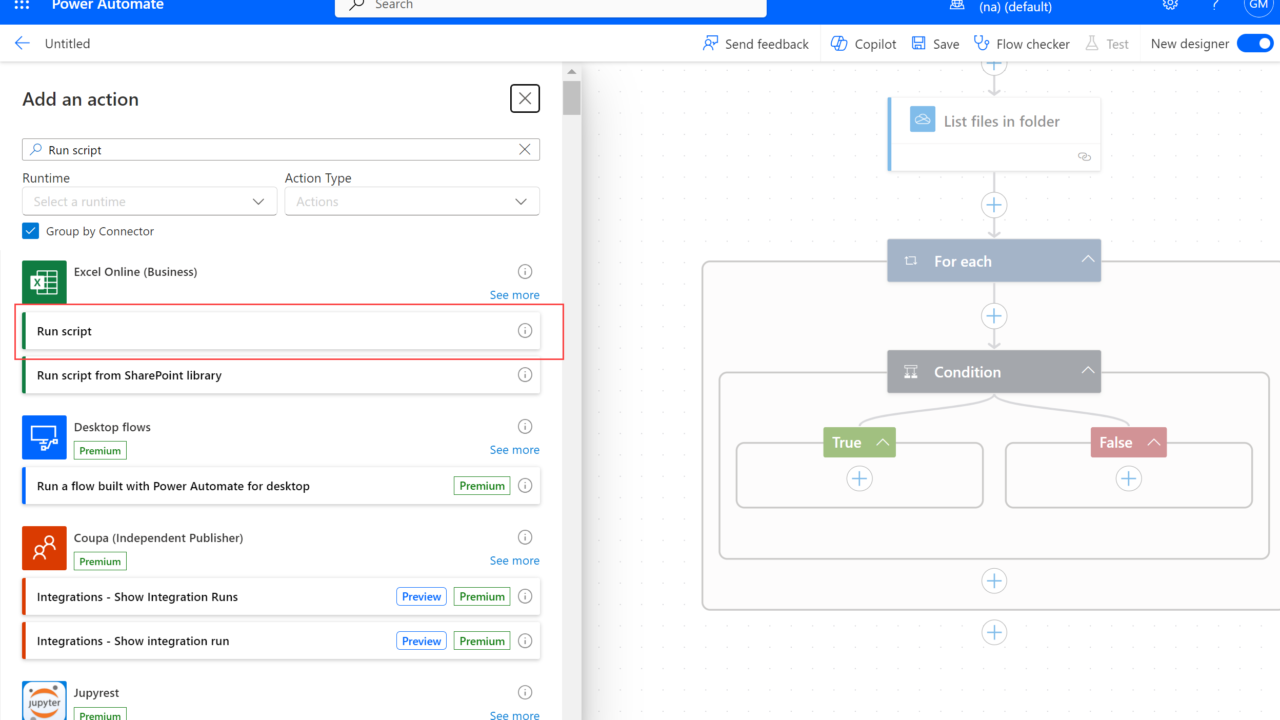
Task: Show info for Run a flow built with desktop
Action: pyautogui.click(x=525, y=486)
